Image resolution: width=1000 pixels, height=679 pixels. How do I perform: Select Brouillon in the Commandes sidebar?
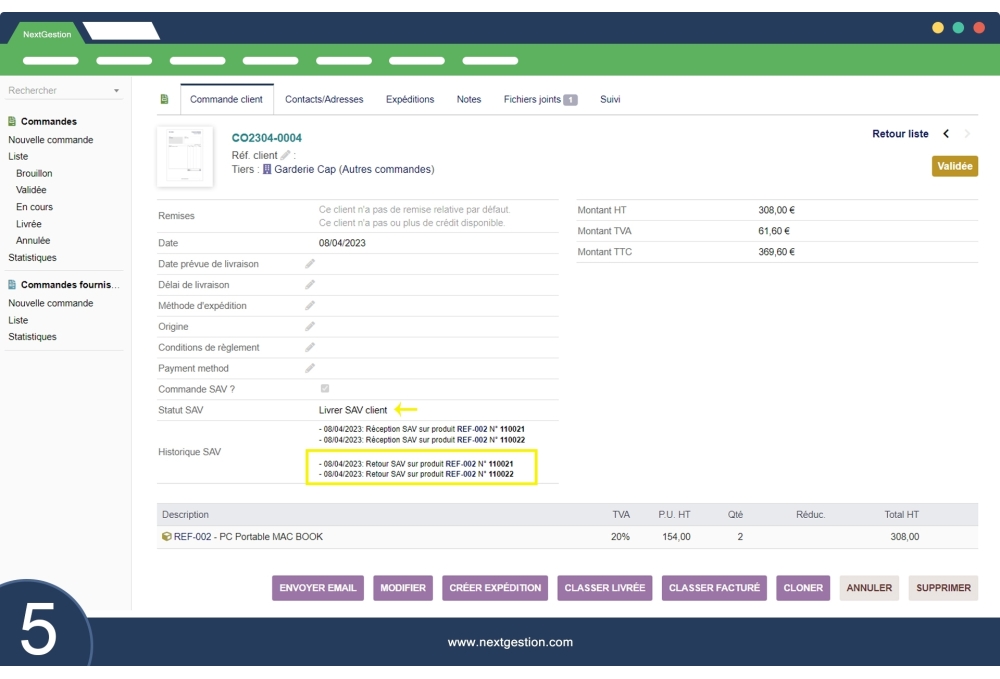tap(34, 173)
